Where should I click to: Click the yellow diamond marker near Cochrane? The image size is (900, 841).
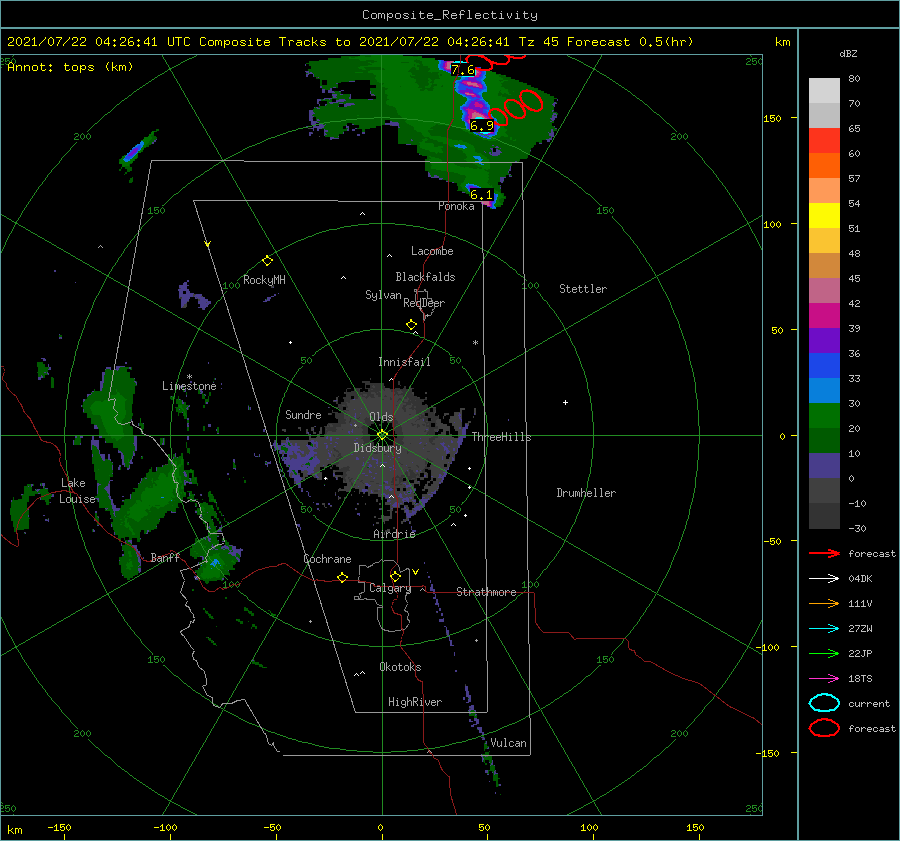click(342, 577)
